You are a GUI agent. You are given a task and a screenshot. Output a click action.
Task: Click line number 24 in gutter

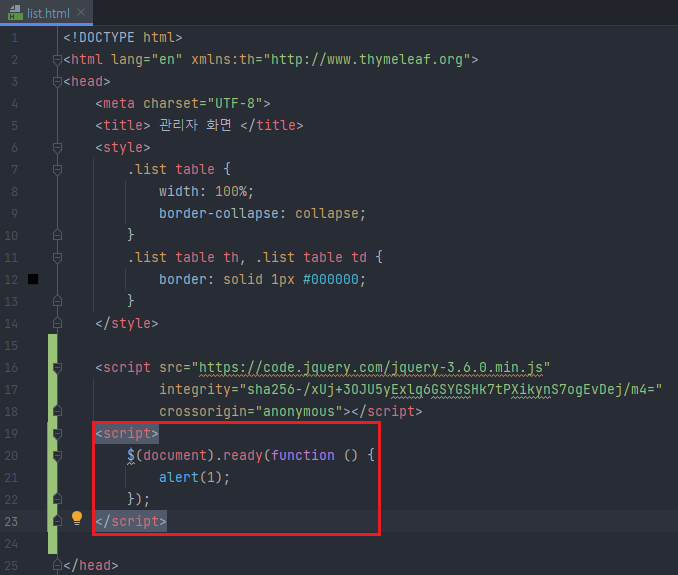pyautogui.click(x=11, y=544)
